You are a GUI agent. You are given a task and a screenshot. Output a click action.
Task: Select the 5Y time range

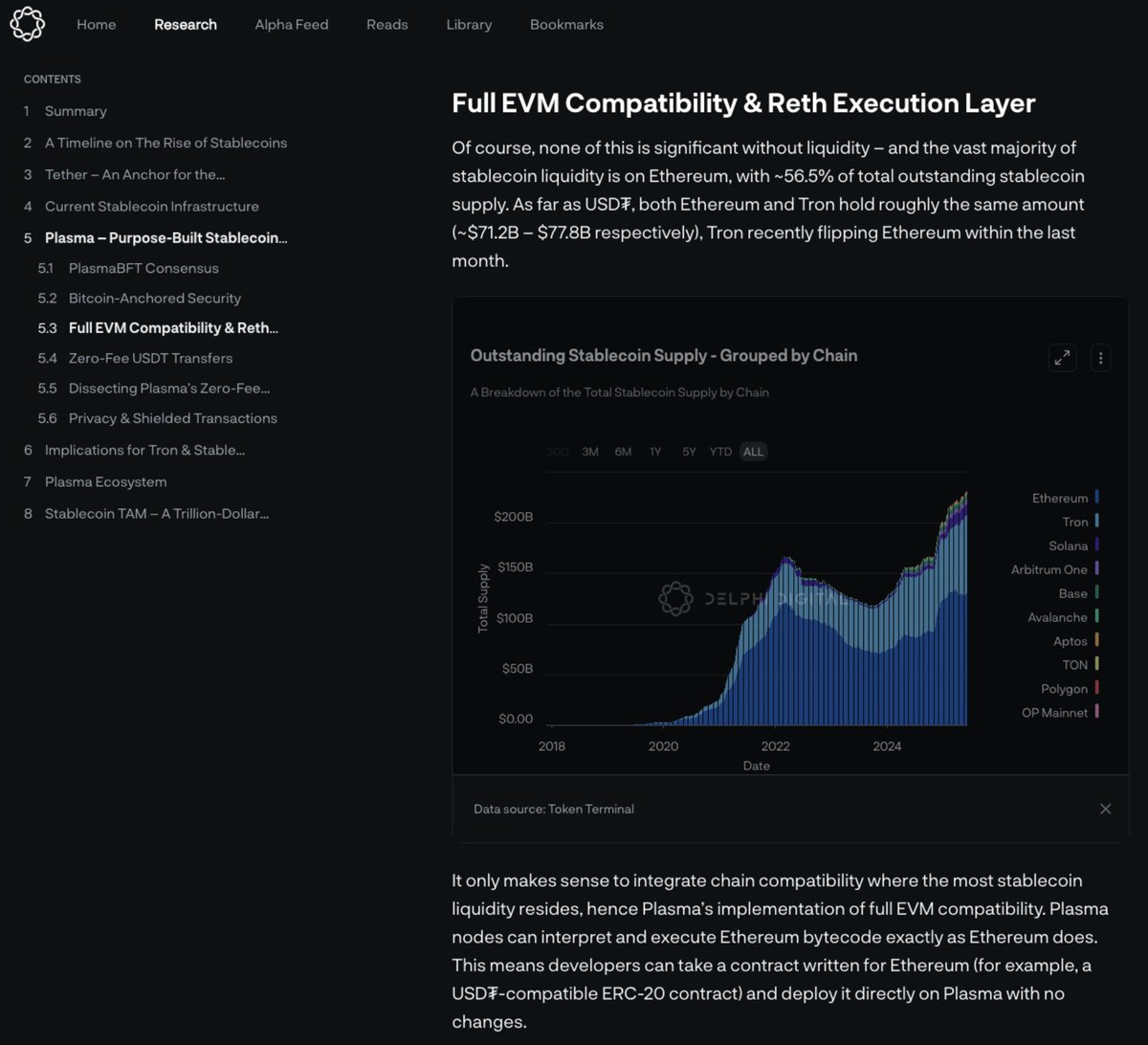tap(689, 452)
